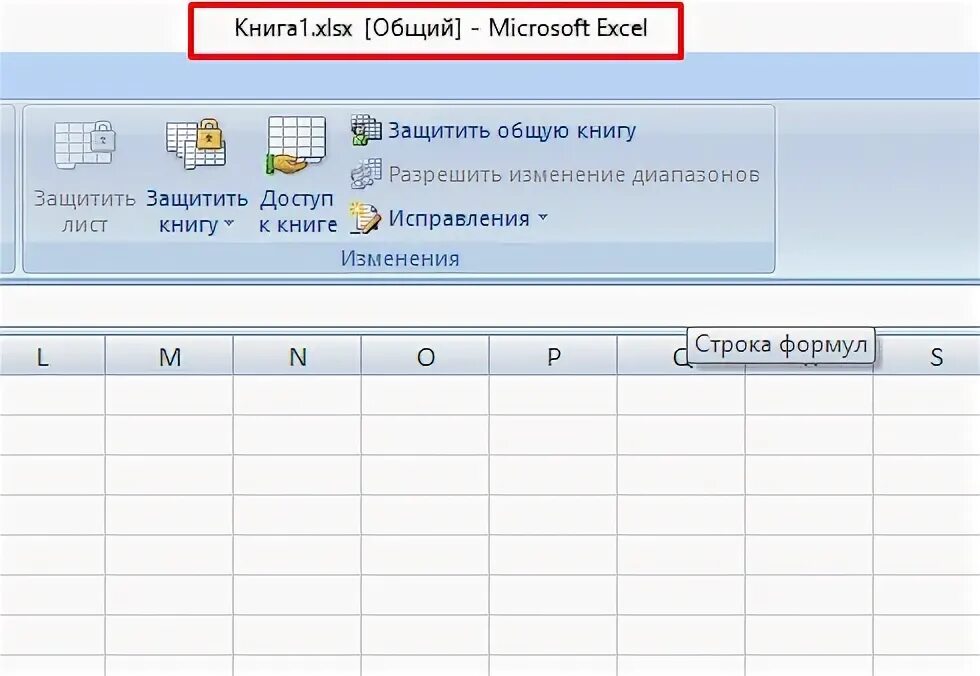Click the Защитить общую книгу icon
The width and height of the screenshot is (980, 676).
point(366,130)
